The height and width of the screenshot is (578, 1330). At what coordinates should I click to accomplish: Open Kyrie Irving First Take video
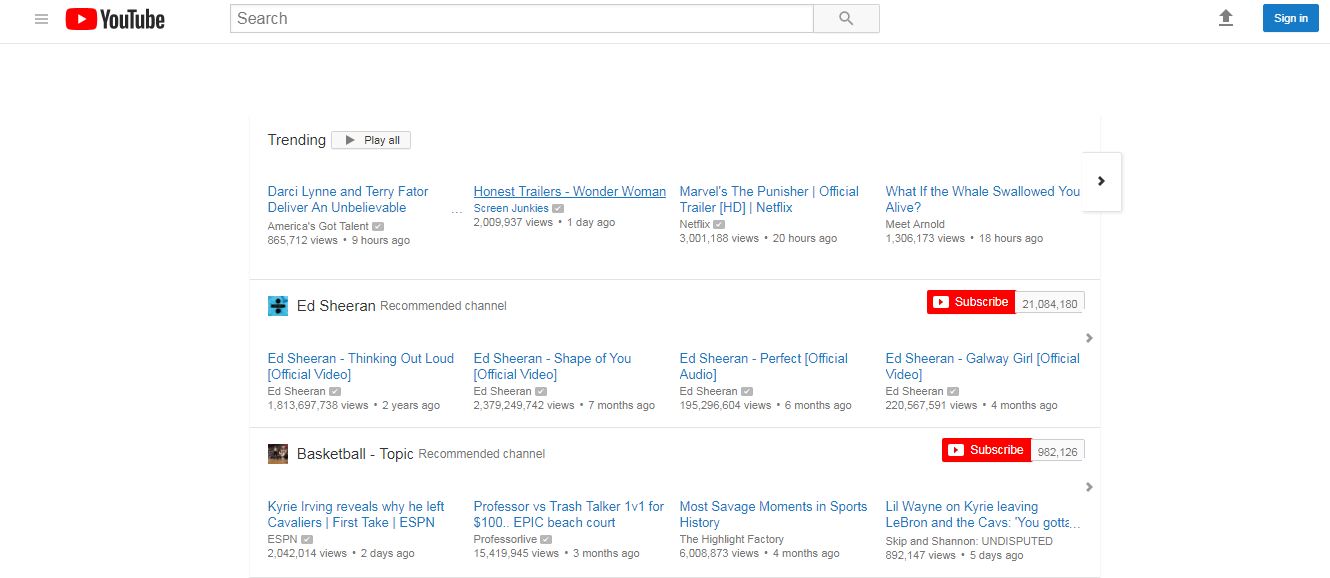click(356, 514)
